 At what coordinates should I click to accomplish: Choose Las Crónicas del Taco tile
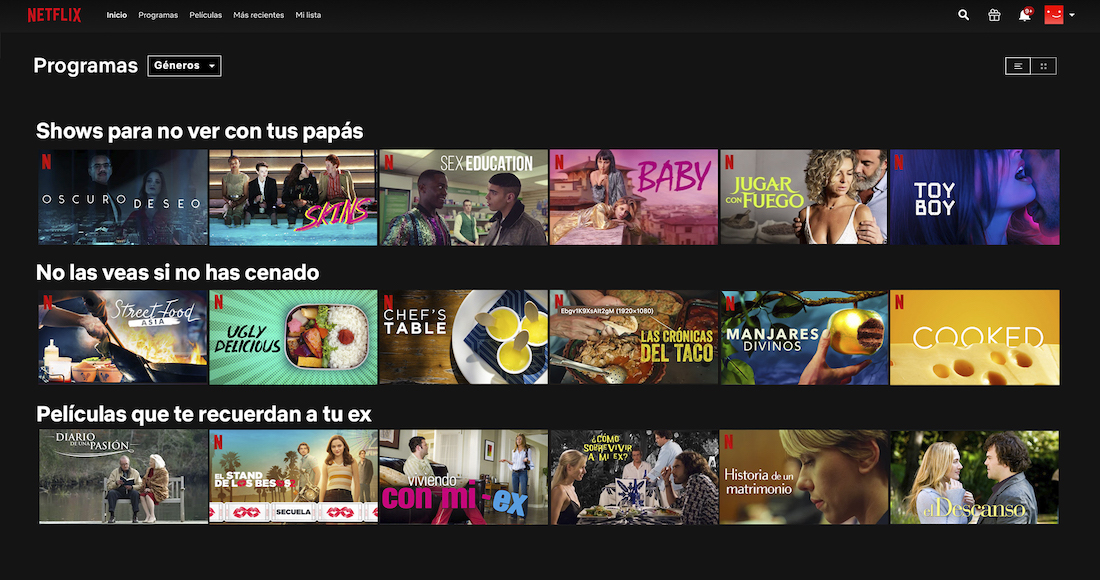(x=633, y=337)
